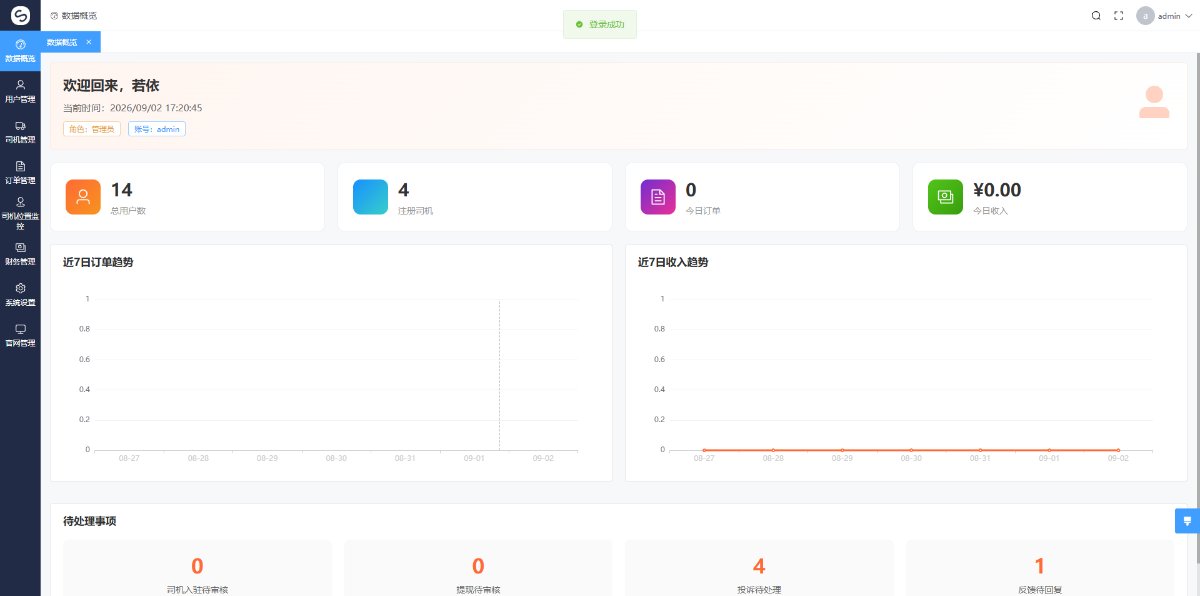Click the 09-02 data point on 近7日收入趋势

(1118, 450)
